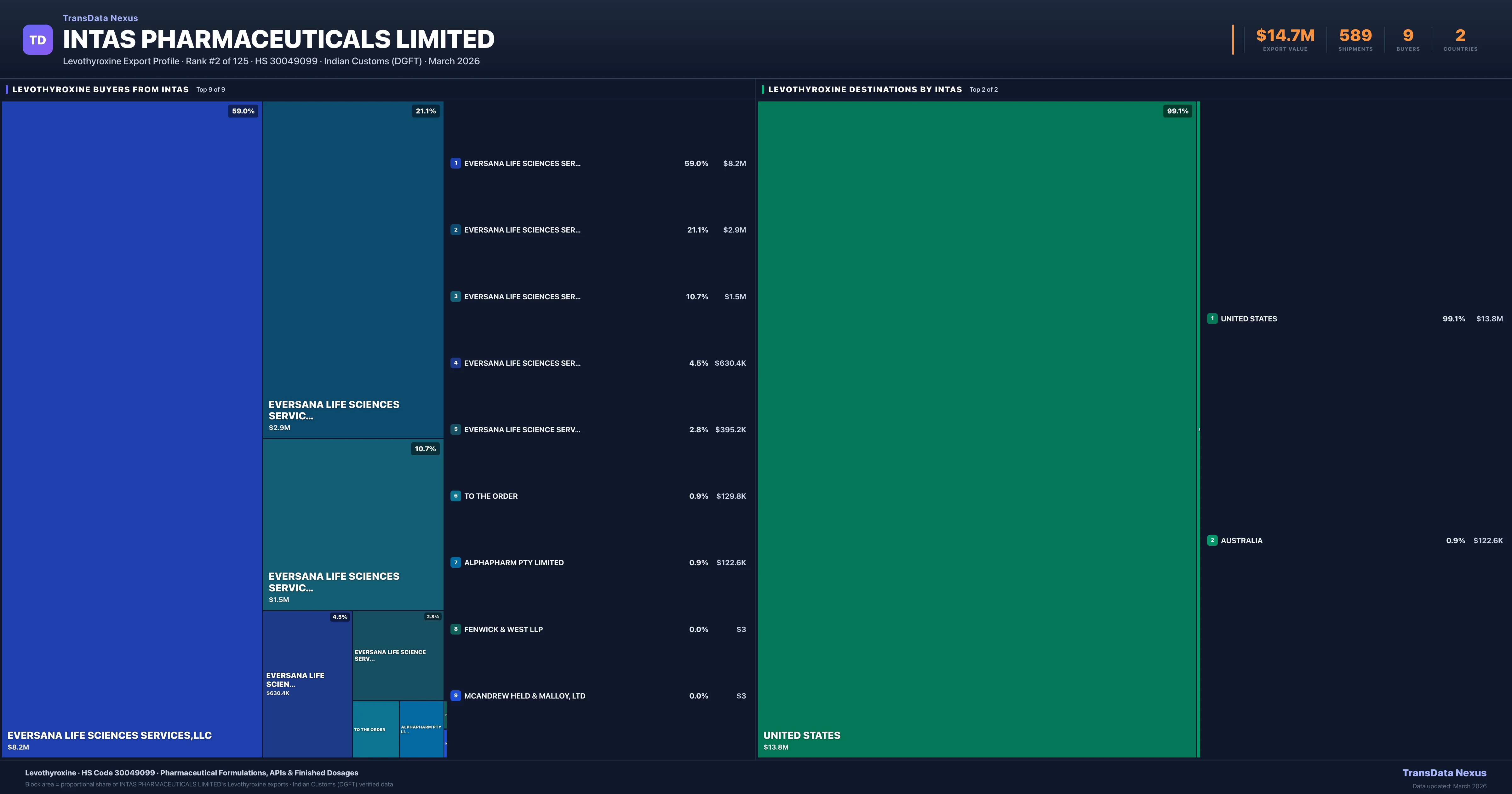Viewport: 1512px width, 794px height.
Task: Click the green United States treemap block
Action: coord(977,429)
